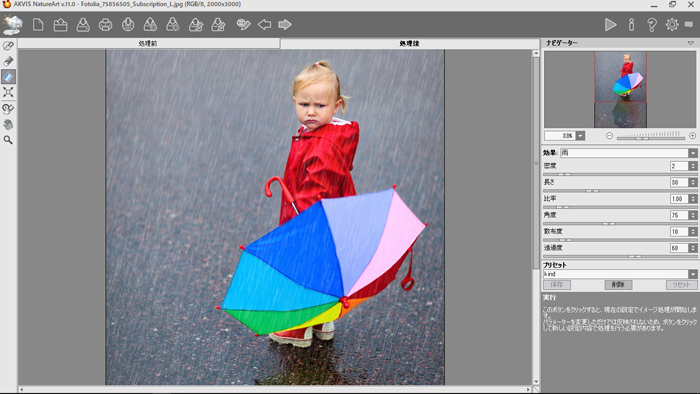Select the first selection brush tool
The height and width of the screenshot is (394, 700).
8,46
